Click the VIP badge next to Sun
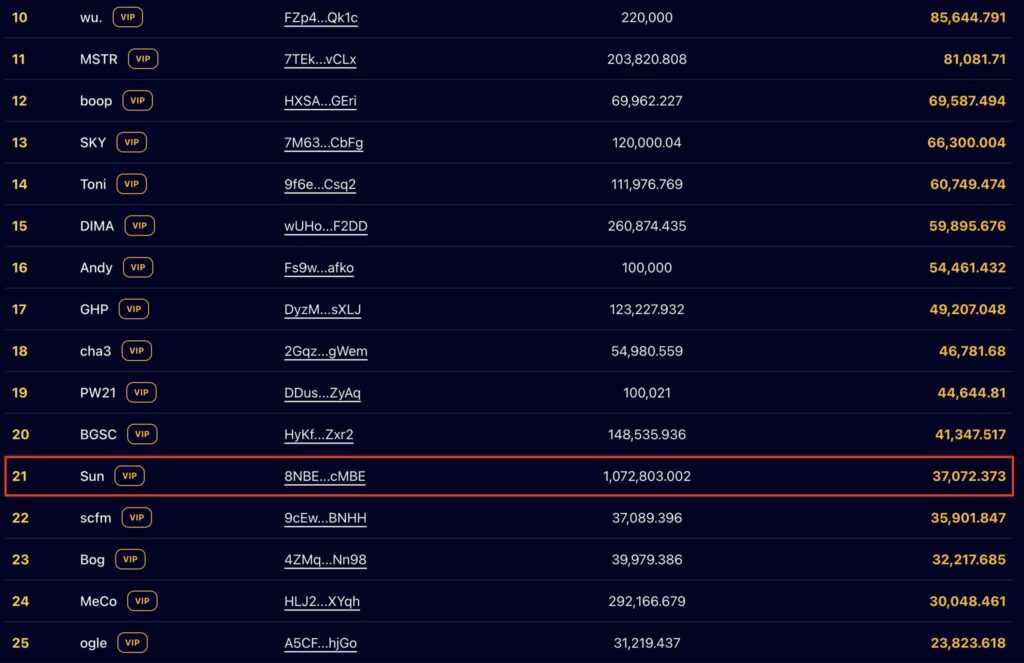This screenshot has width=1024, height=663. point(129,476)
